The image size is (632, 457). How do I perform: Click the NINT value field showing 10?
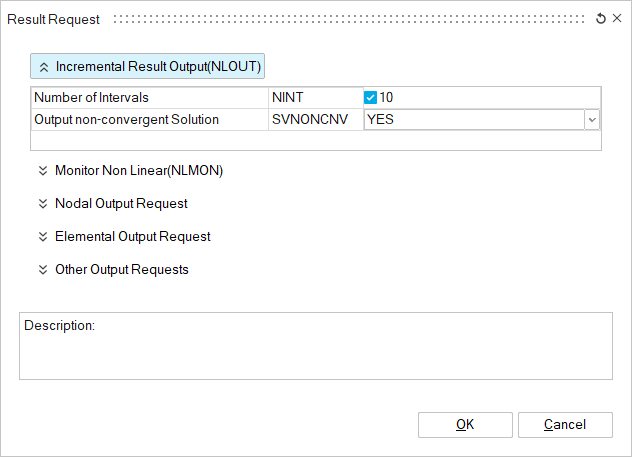482,98
